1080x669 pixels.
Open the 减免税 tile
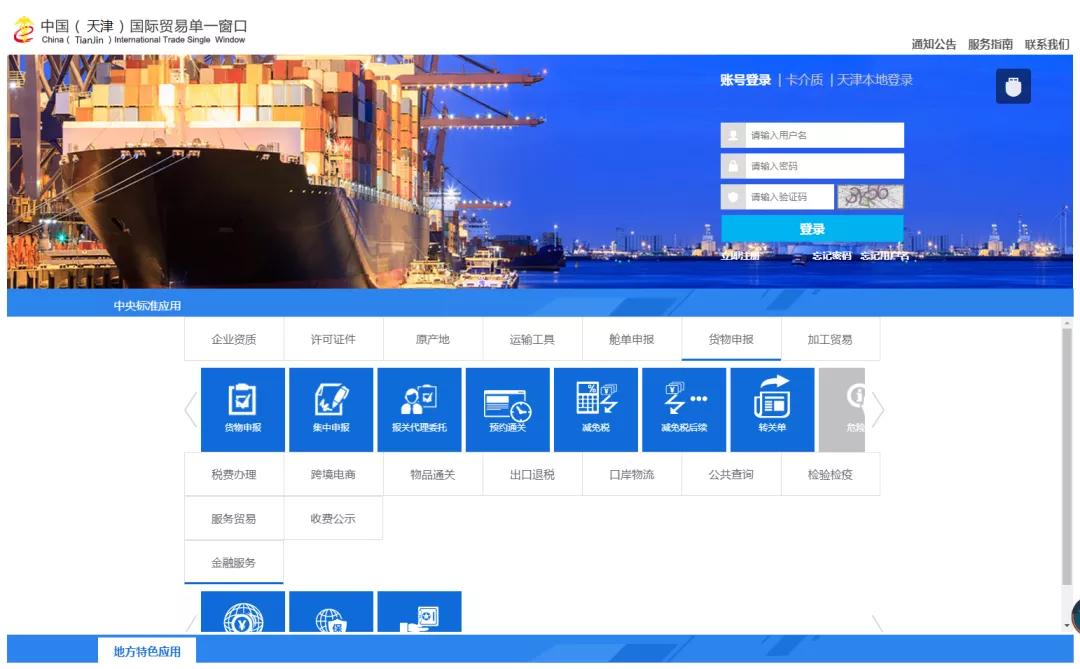click(x=595, y=409)
